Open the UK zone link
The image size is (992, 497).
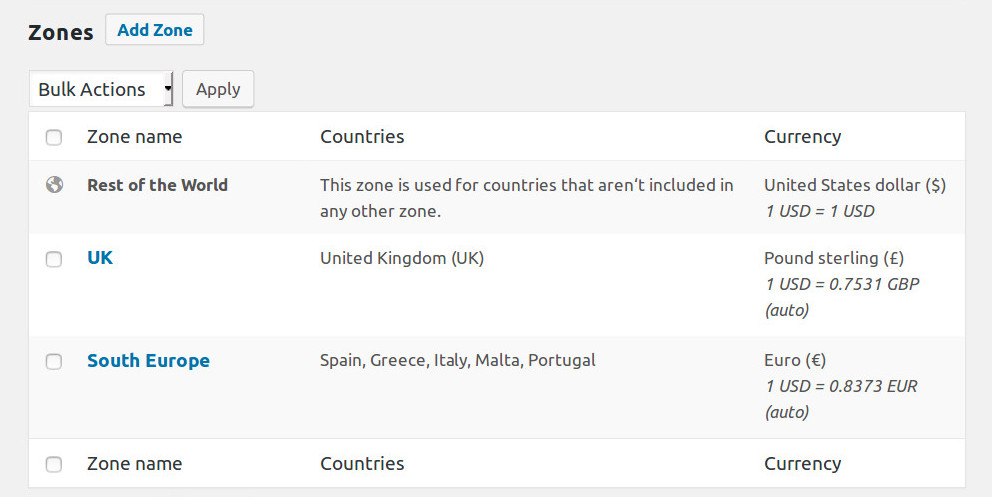tap(100, 258)
